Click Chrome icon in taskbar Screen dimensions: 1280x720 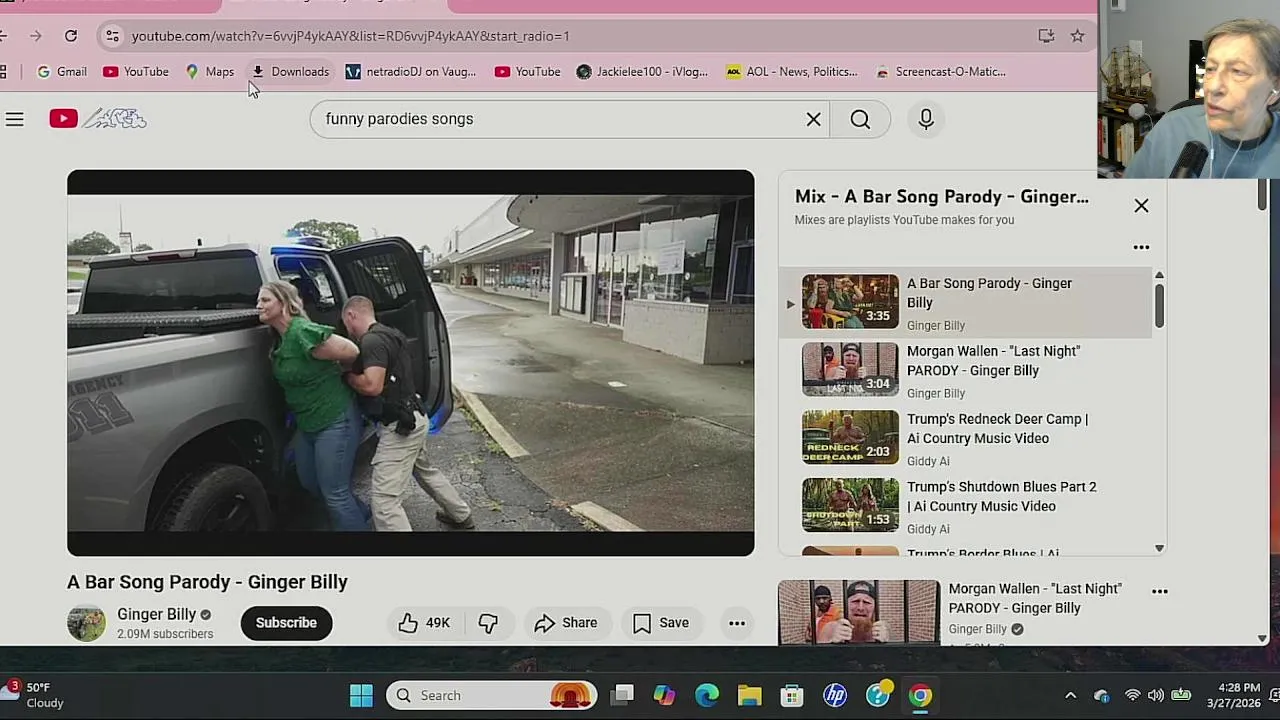(920, 695)
